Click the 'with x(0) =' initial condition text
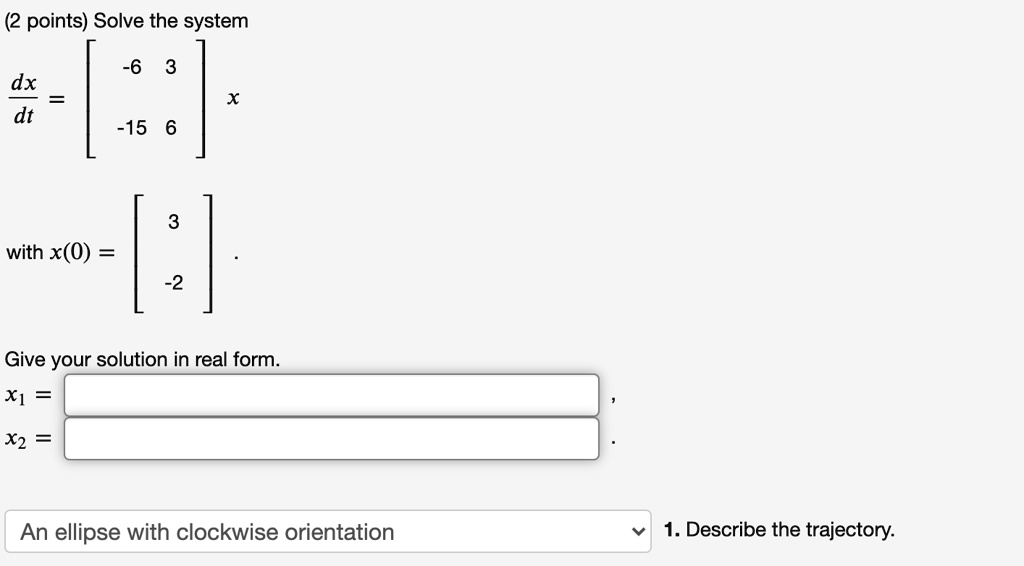The image size is (1024, 566). [59, 252]
